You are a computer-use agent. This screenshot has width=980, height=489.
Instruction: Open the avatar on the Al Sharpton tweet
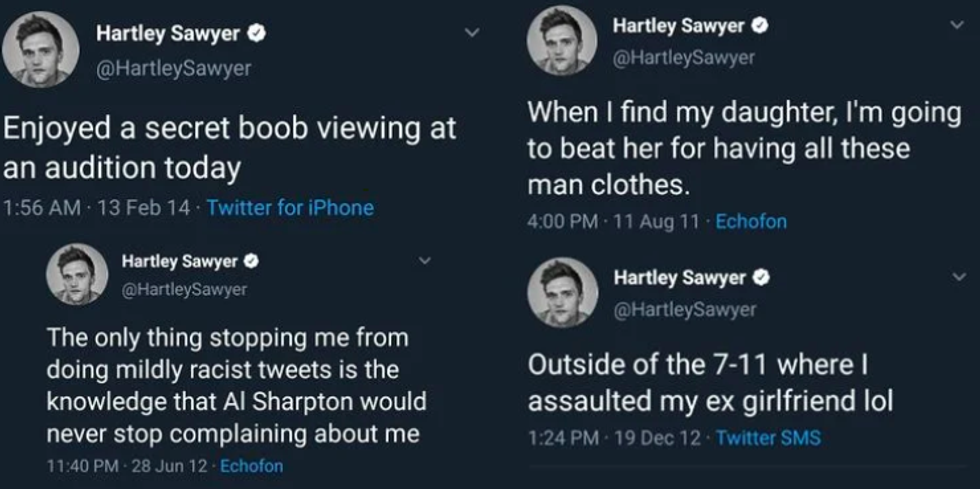pyautogui.click(x=76, y=274)
